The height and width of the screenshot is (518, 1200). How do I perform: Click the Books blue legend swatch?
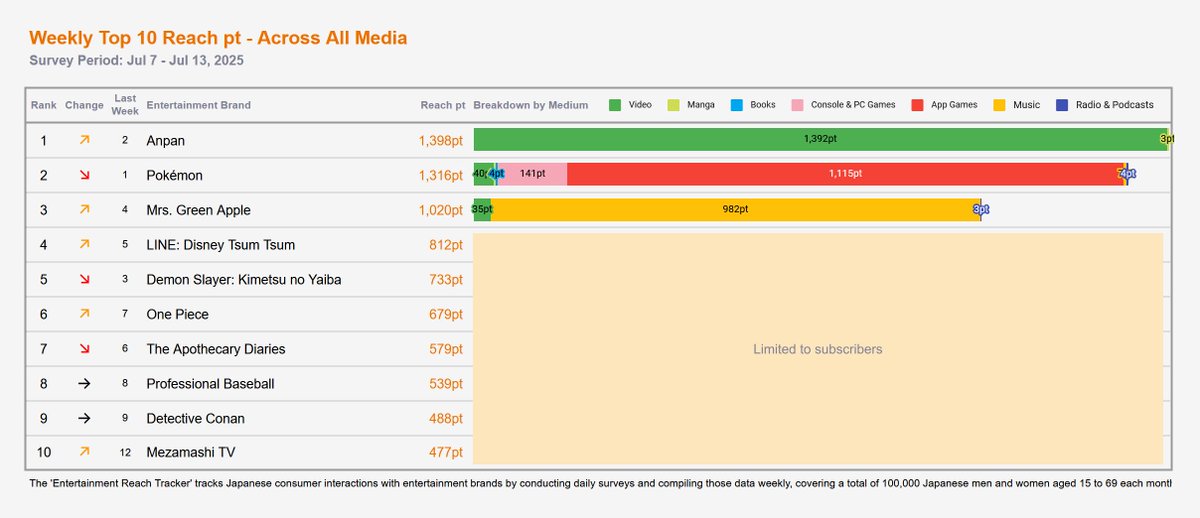pyautogui.click(x=737, y=105)
